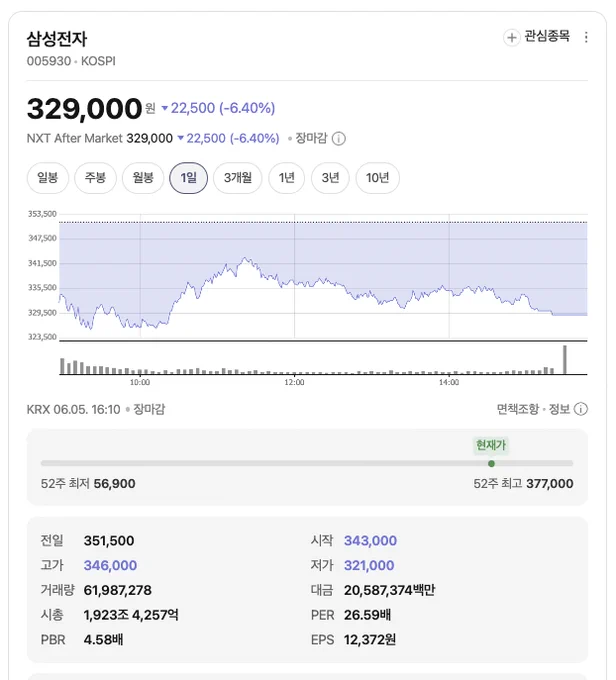
Task: Click the green dot on the 52-week range
Action: (491, 464)
